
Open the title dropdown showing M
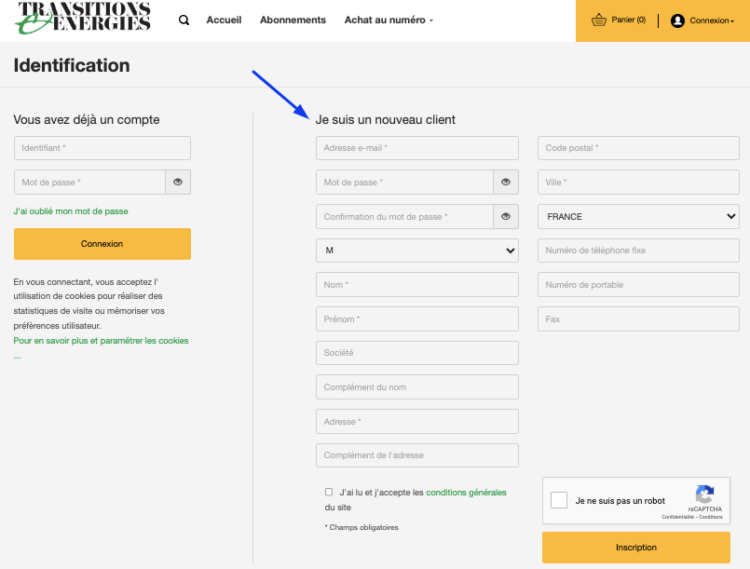(x=417, y=250)
